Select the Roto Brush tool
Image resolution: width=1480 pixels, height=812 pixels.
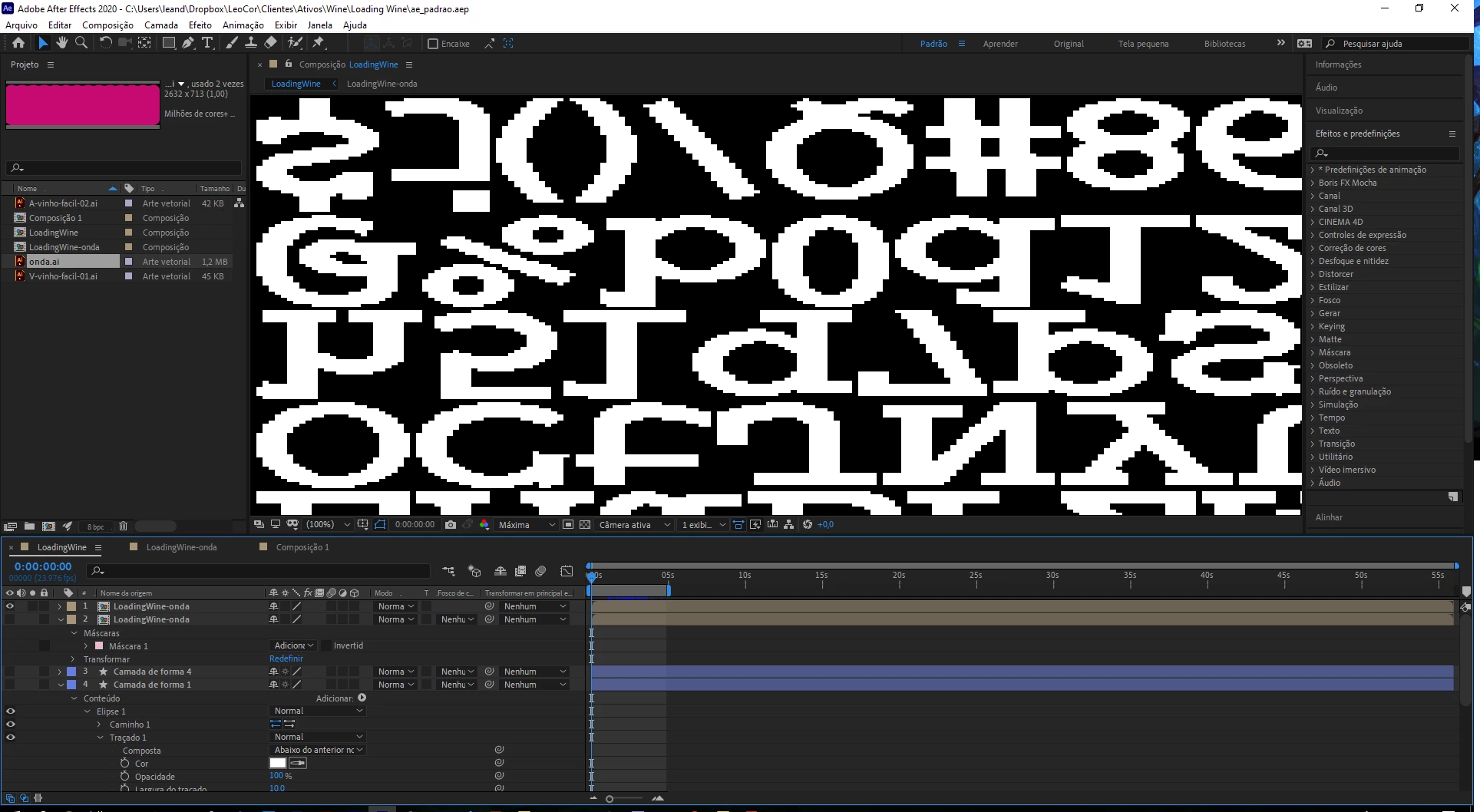(295, 43)
